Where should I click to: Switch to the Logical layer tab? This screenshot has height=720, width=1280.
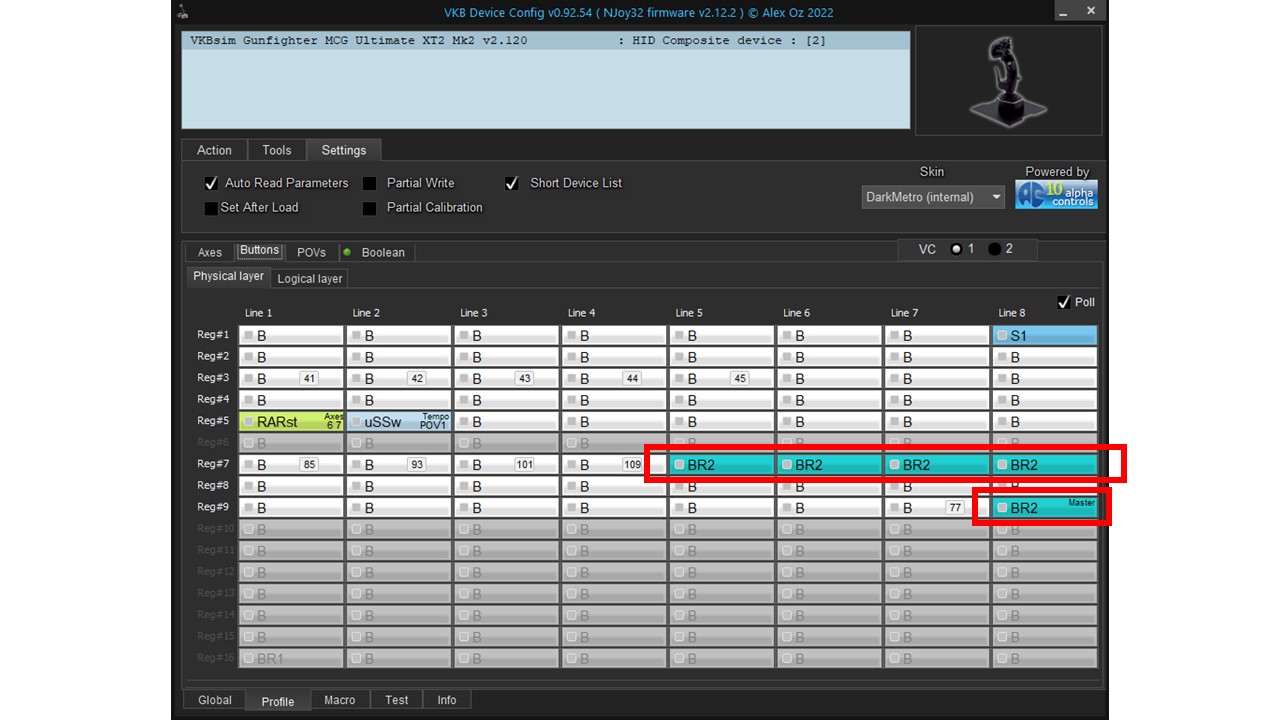pos(309,278)
